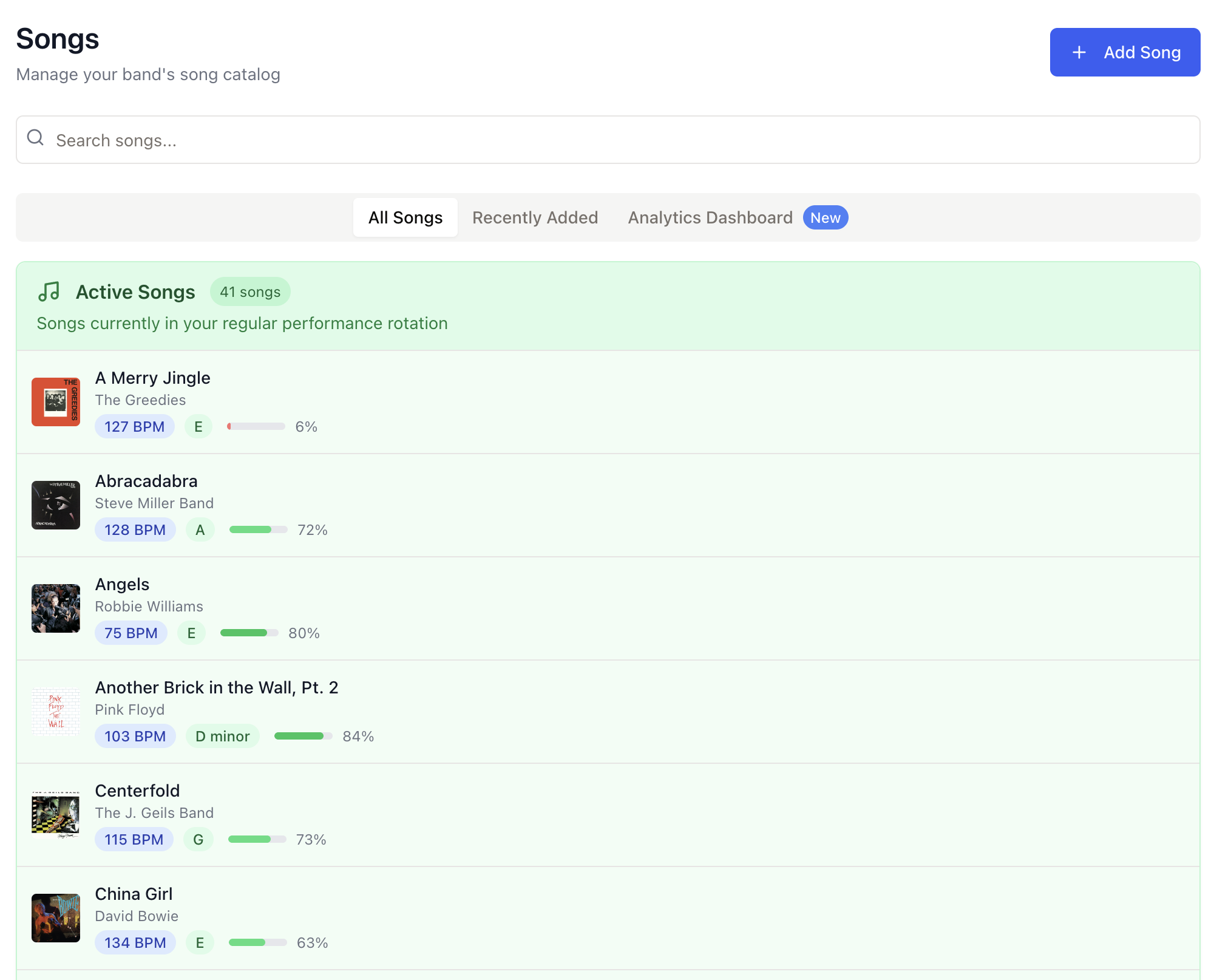Click the Active Songs music note icon

coord(49,292)
